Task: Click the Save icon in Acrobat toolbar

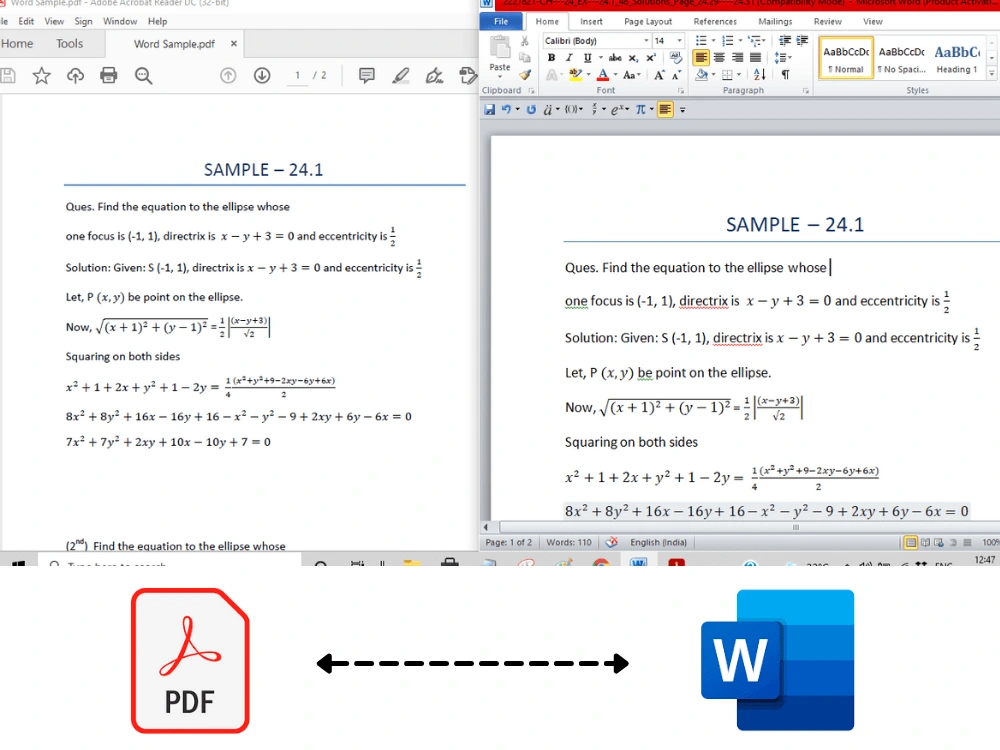Action: (7, 76)
